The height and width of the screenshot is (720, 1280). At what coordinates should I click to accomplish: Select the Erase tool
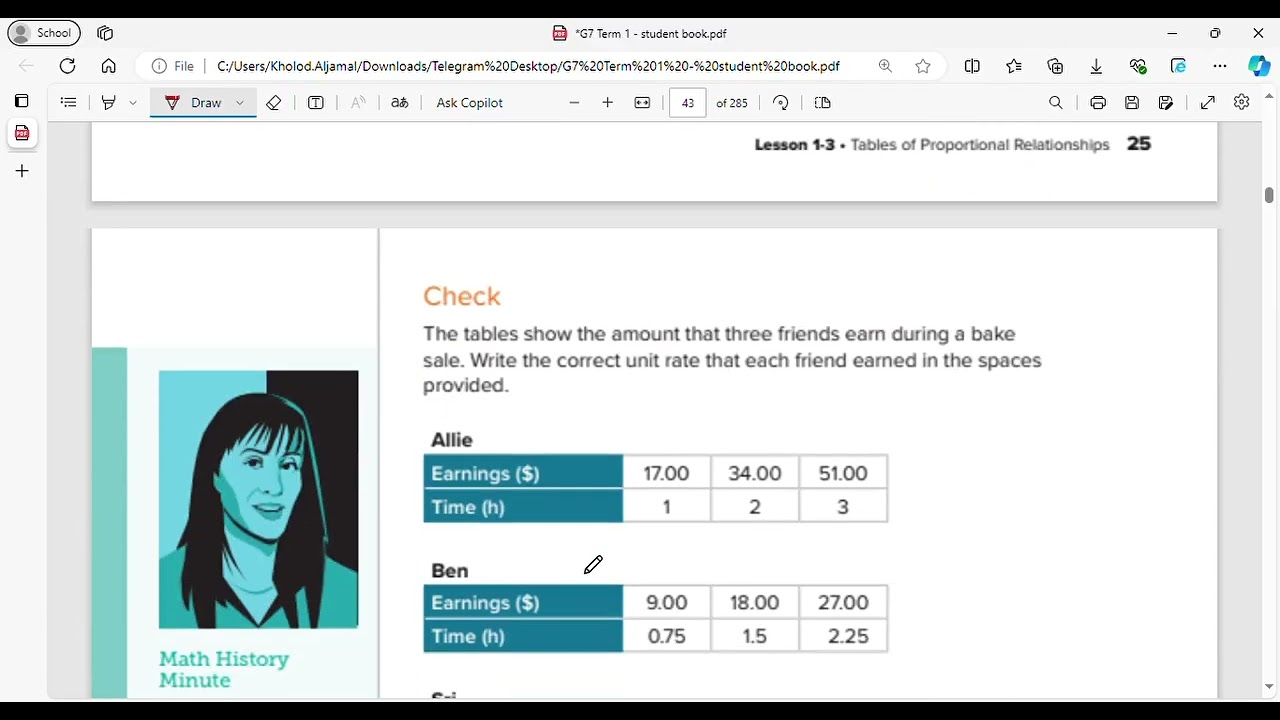click(x=273, y=102)
